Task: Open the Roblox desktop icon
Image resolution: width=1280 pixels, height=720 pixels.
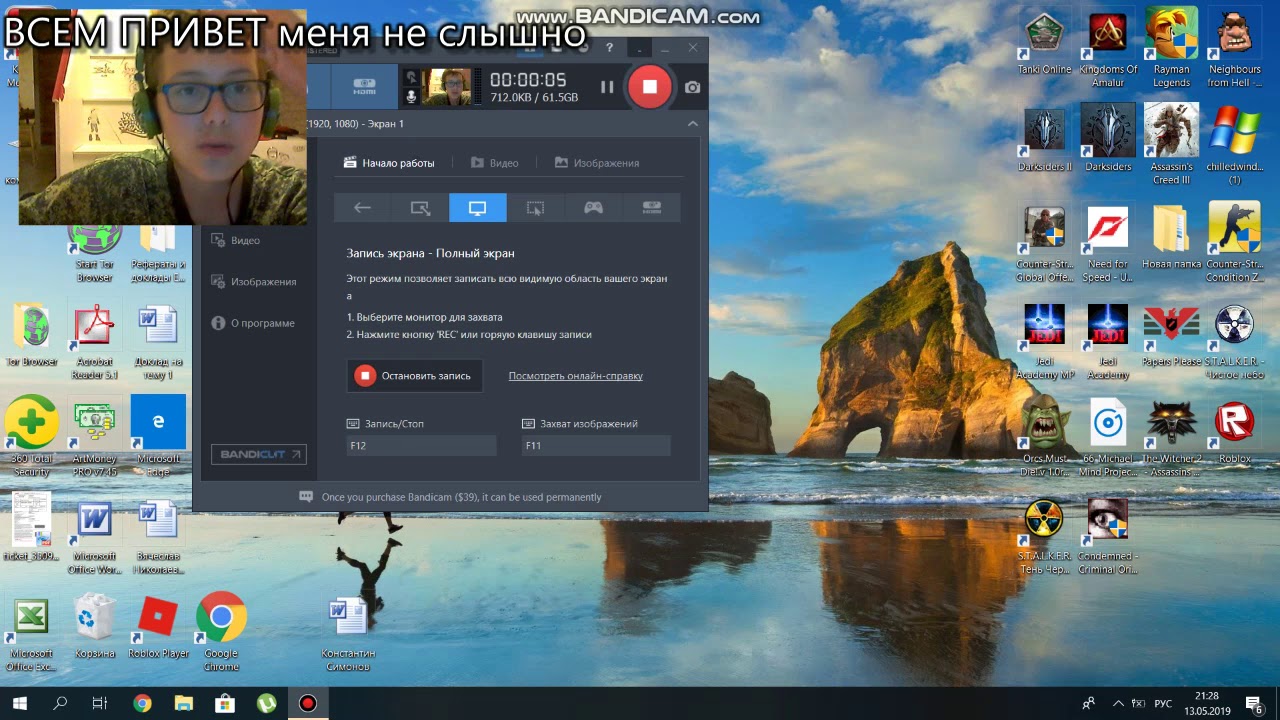Action: pos(1234,431)
